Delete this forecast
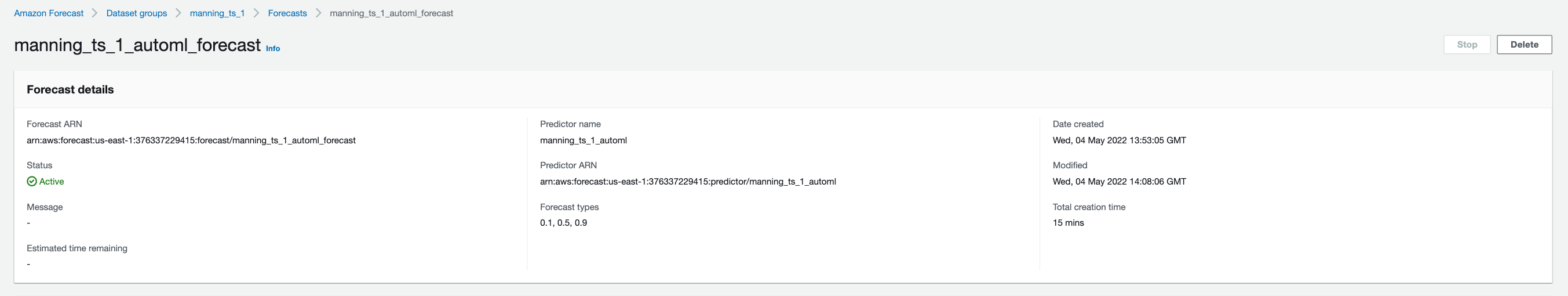 [1523, 45]
